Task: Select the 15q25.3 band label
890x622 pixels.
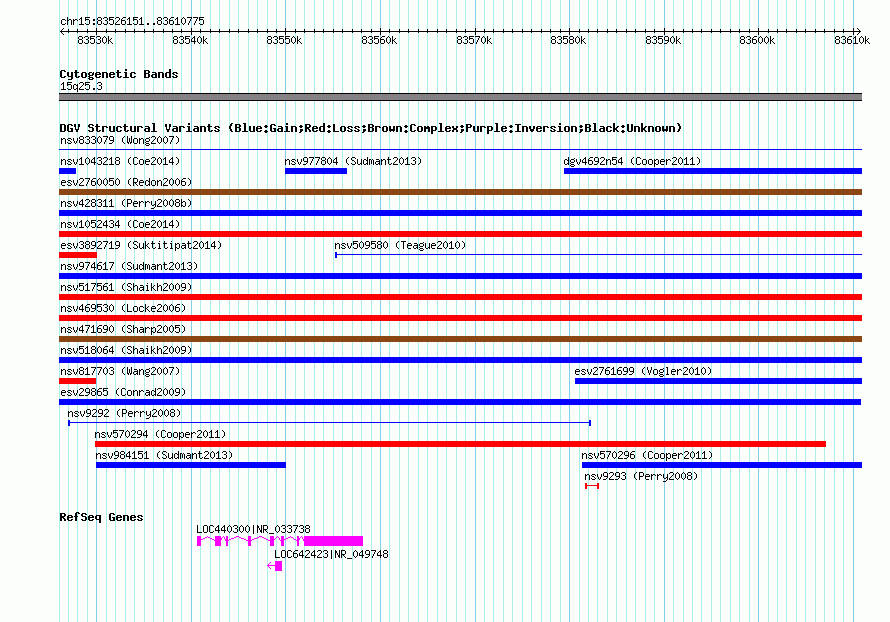Action: click(81, 86)
